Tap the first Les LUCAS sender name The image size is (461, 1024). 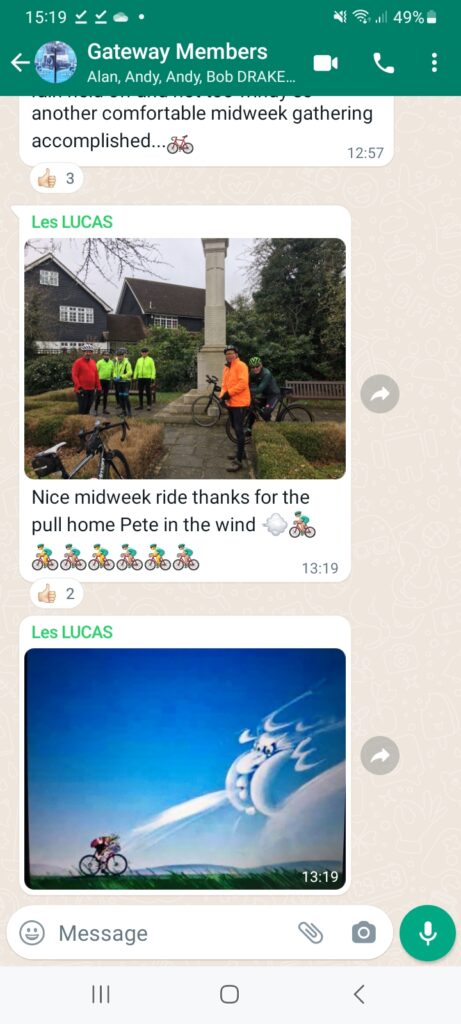click(x=72, y=222)
